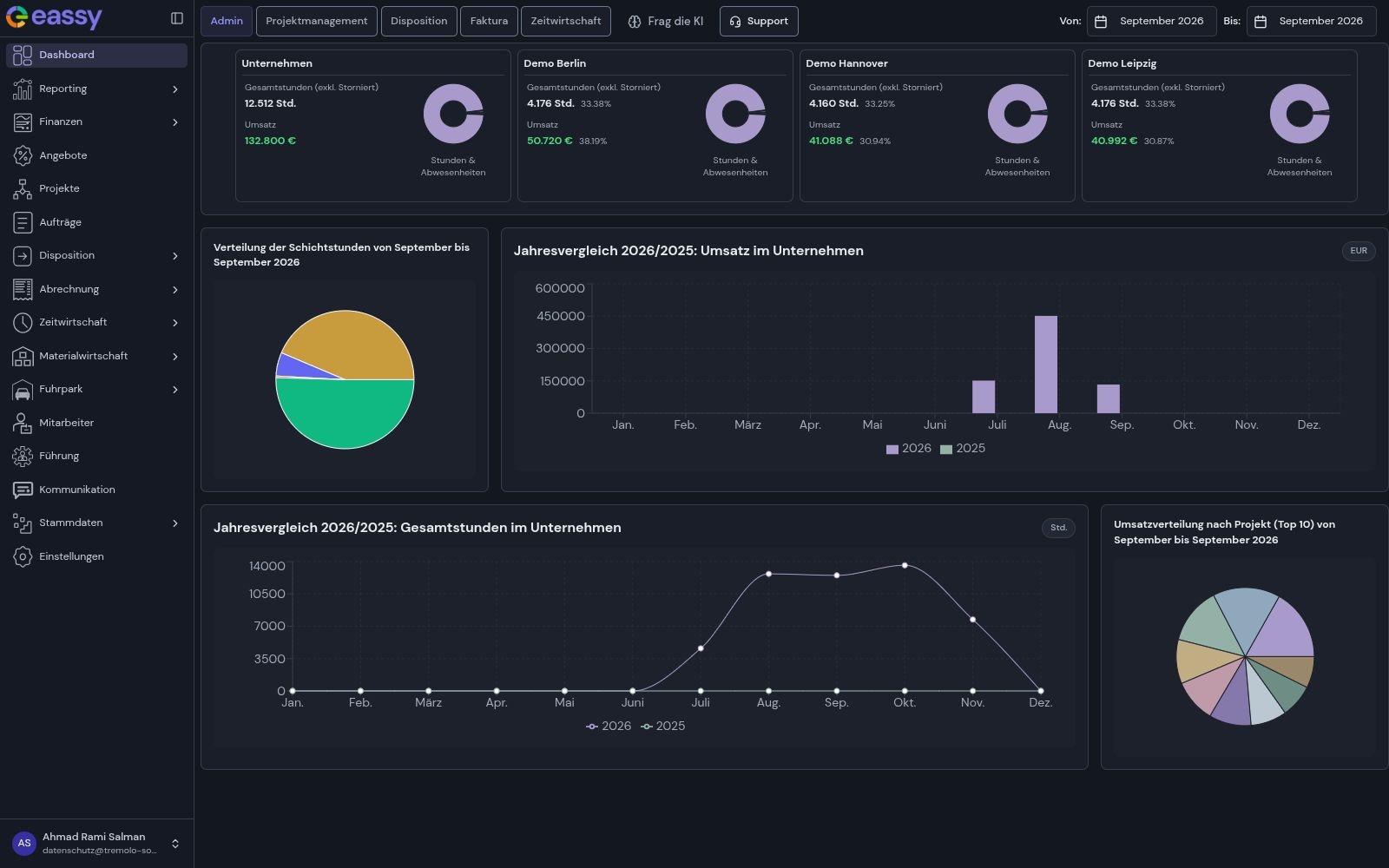Open the Dashboard menu entry
Image resolution: width=1389 pixels, height=868 pixels.
(96, 55)
